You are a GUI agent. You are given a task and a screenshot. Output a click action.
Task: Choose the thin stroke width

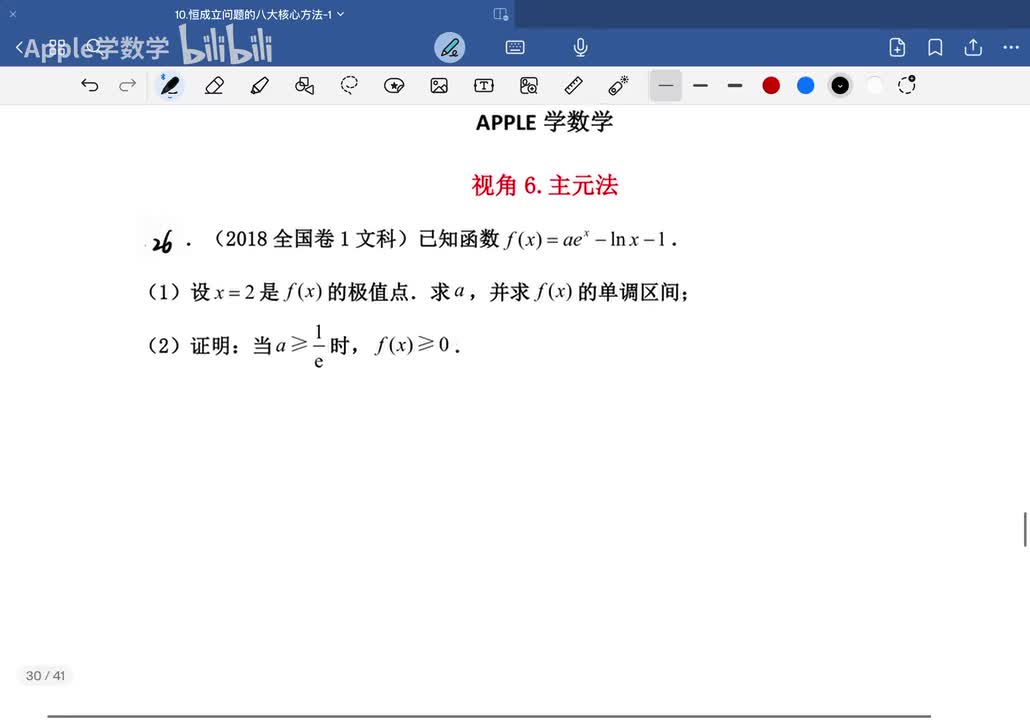pos(665,85)
